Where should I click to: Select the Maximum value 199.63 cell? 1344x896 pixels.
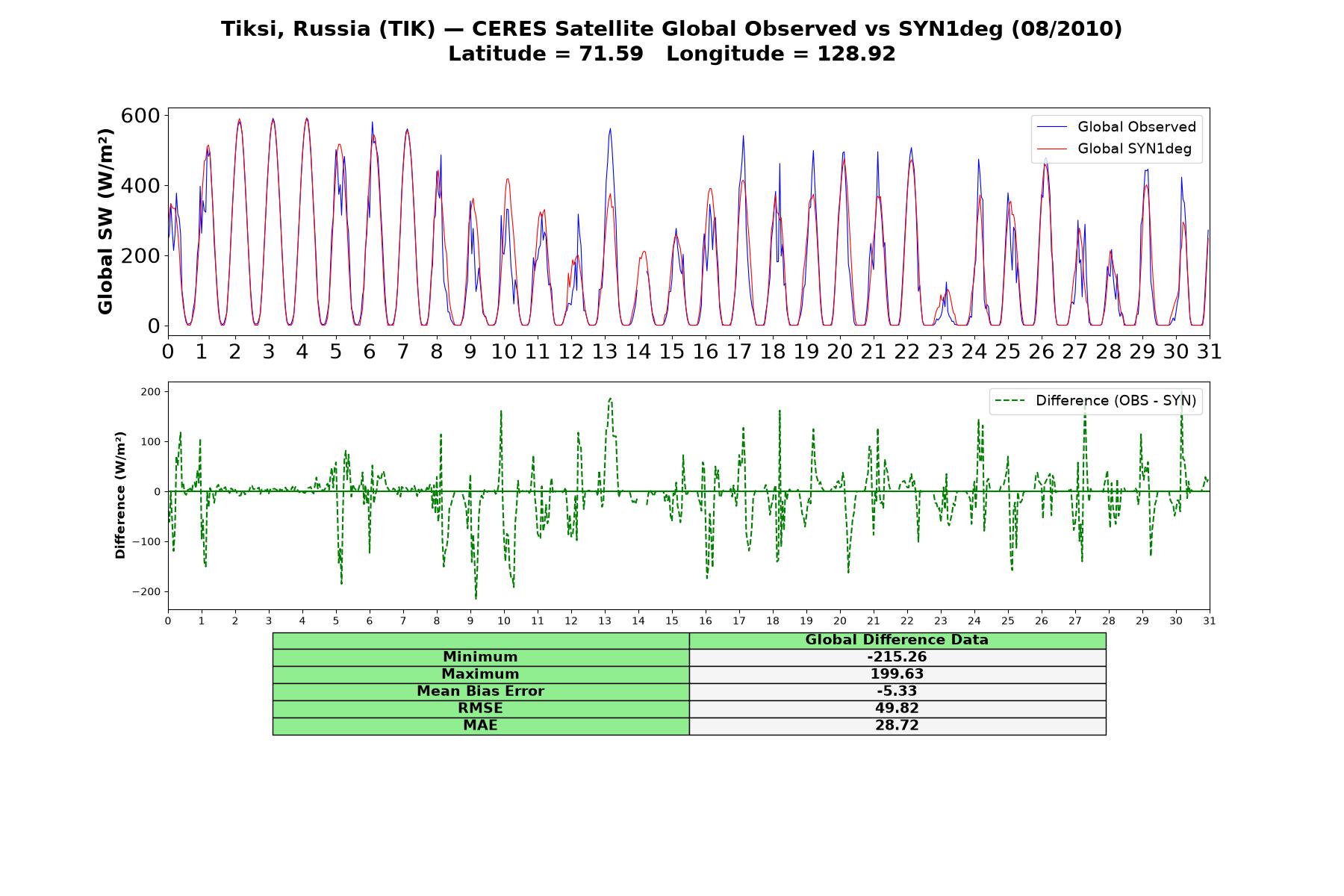(x=897, y=674)
